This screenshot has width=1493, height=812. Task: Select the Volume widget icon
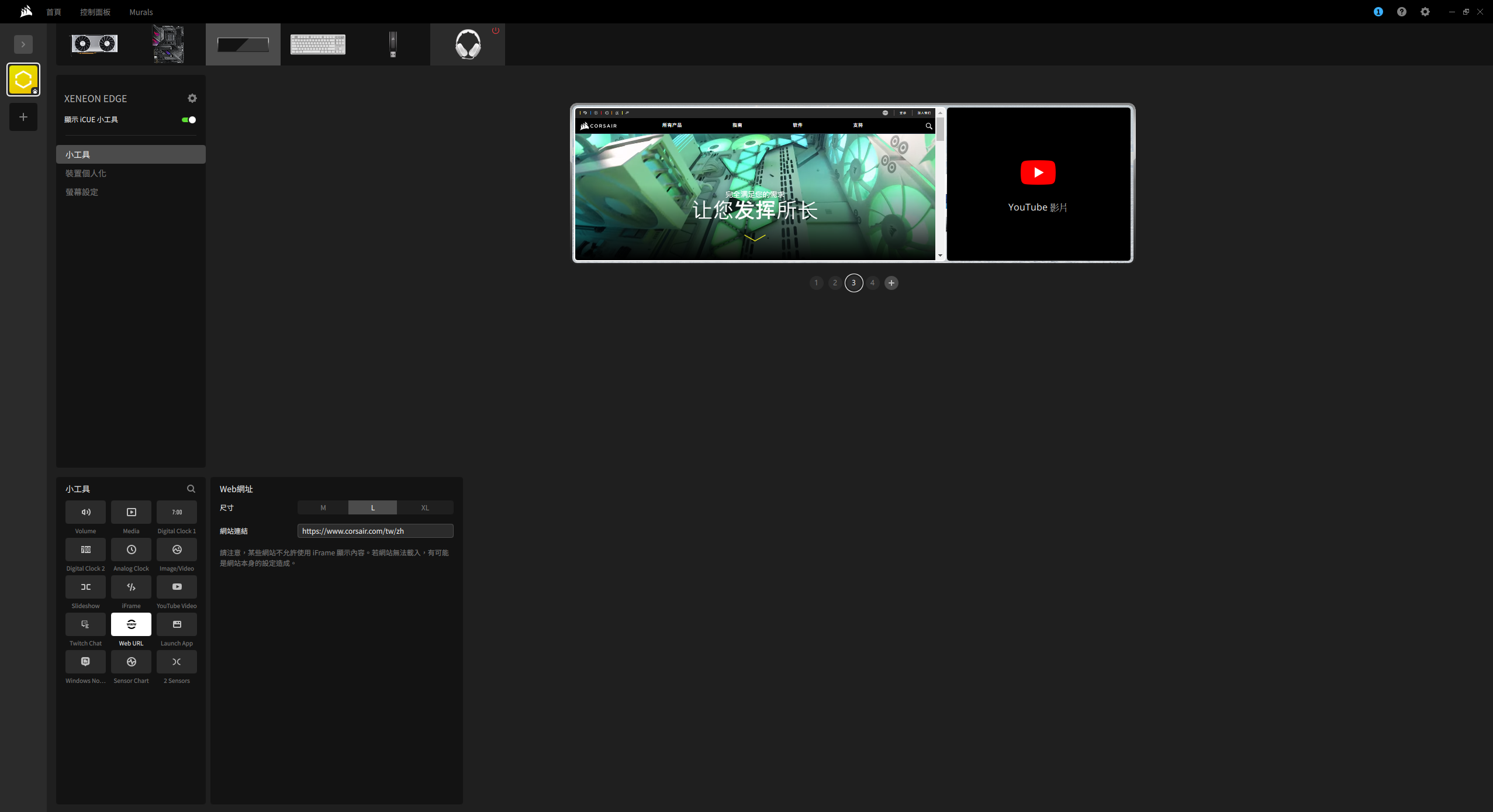(x=85, y=512)
